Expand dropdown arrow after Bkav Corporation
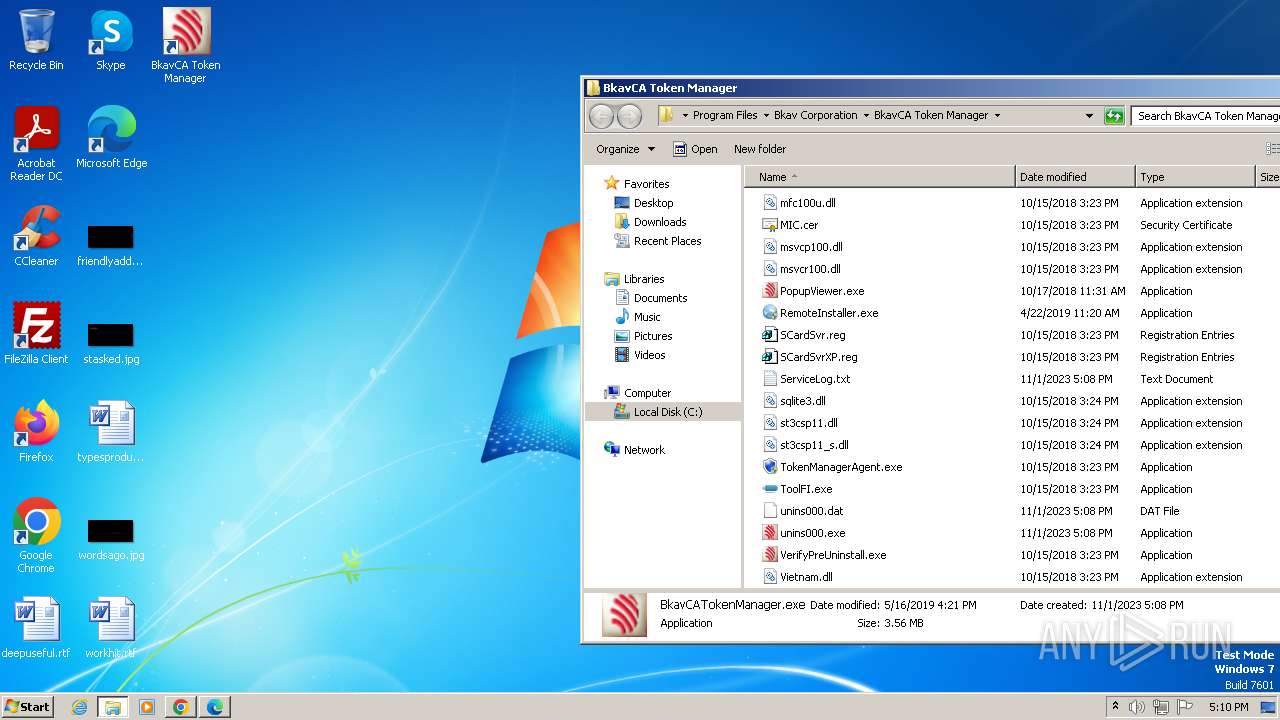Screen dimensions: 1280x720 click(x=866, y=116)
